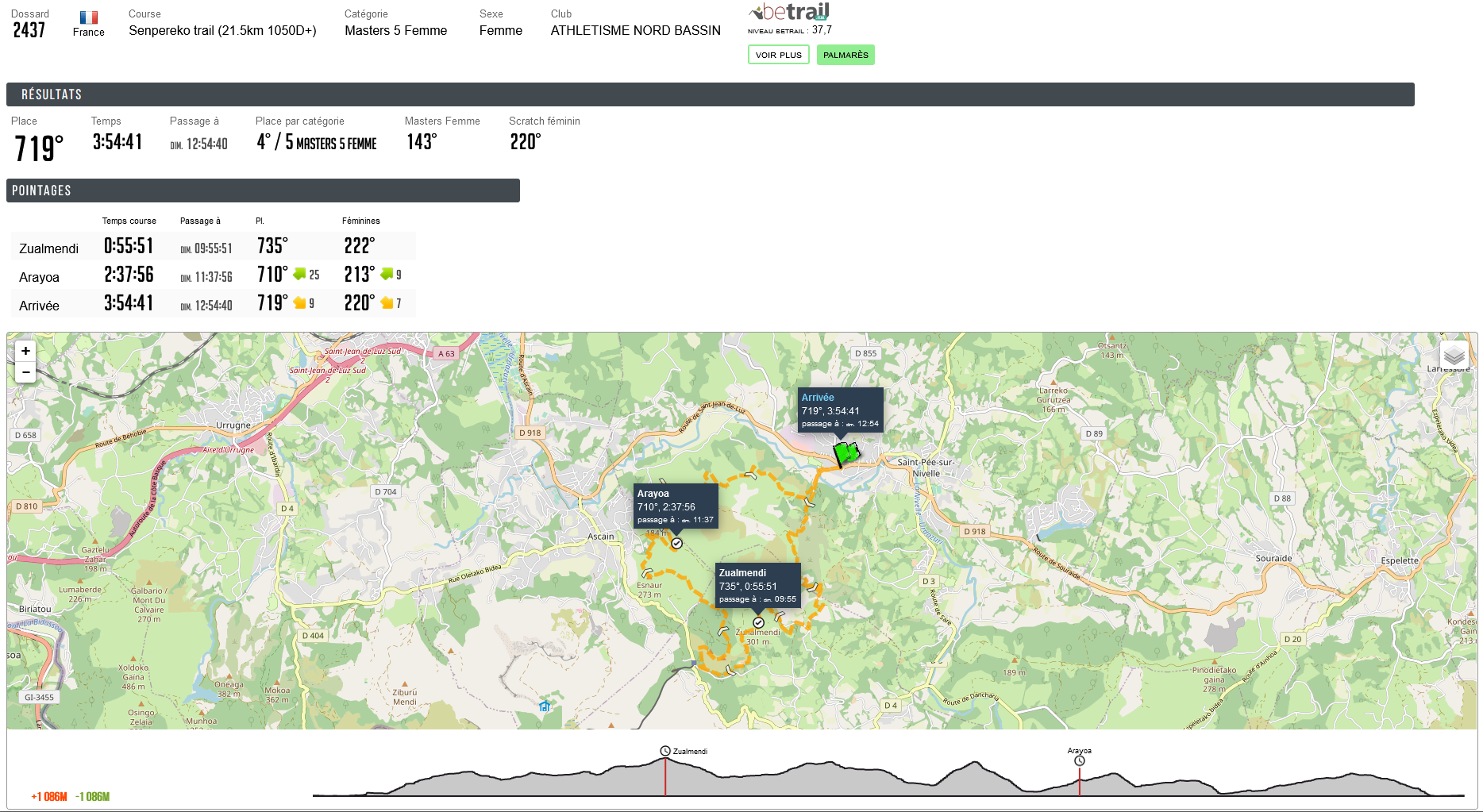
Task: Click Zualmendi race time 0:55:51
Action: [129, 246]
